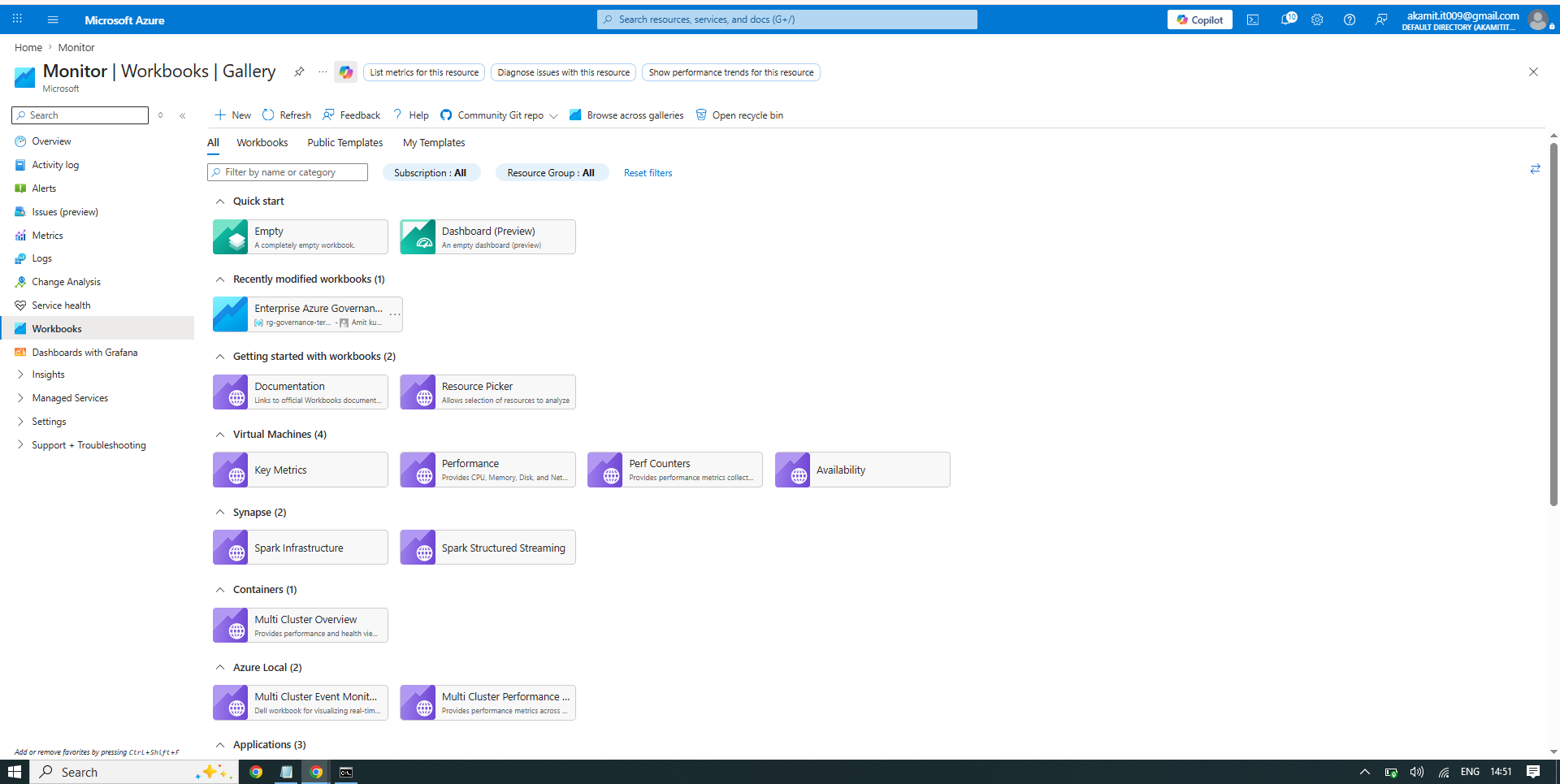Open volume control in system tray

pyautogui.click(x=1417, y=772)
